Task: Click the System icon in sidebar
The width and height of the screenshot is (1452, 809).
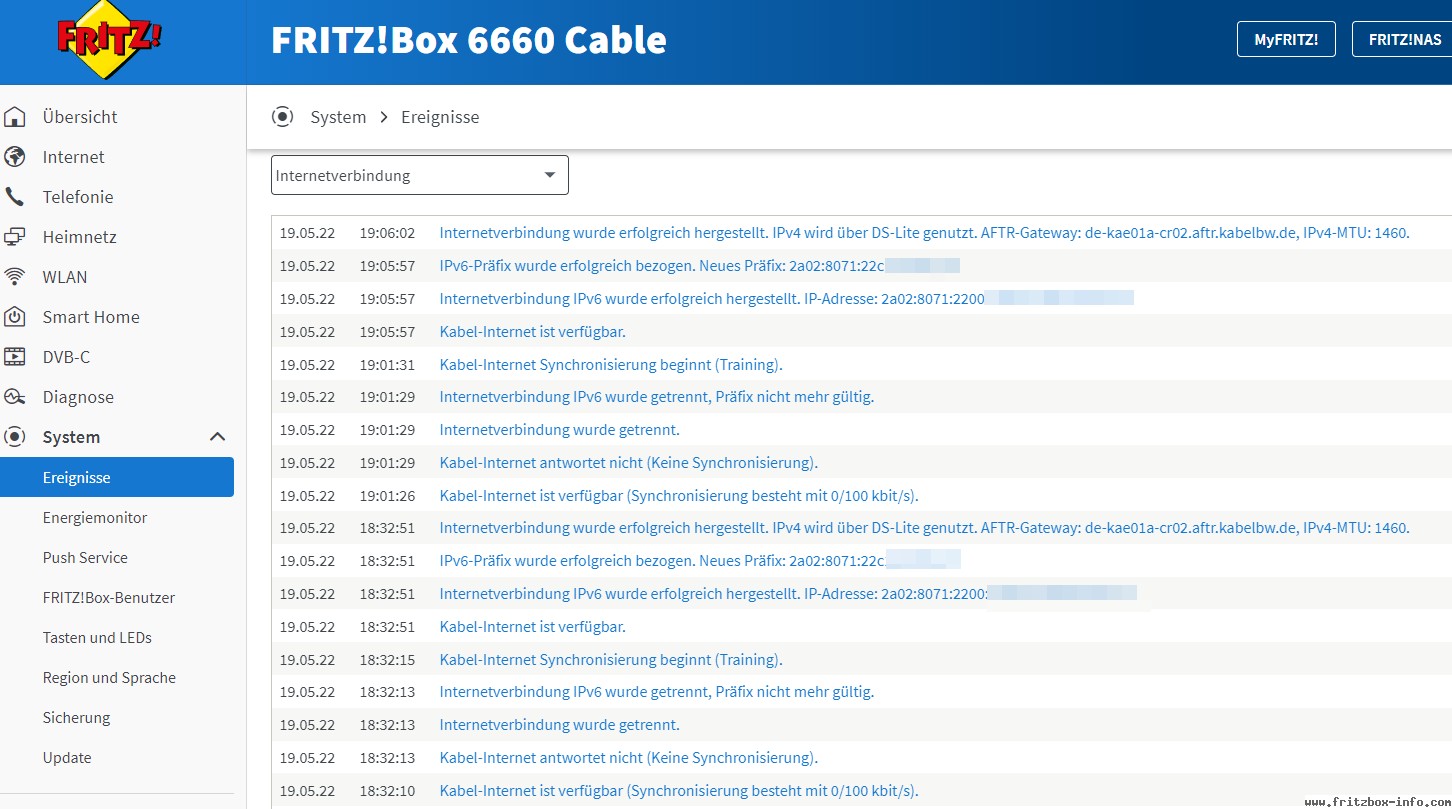Action: (15, 437)
